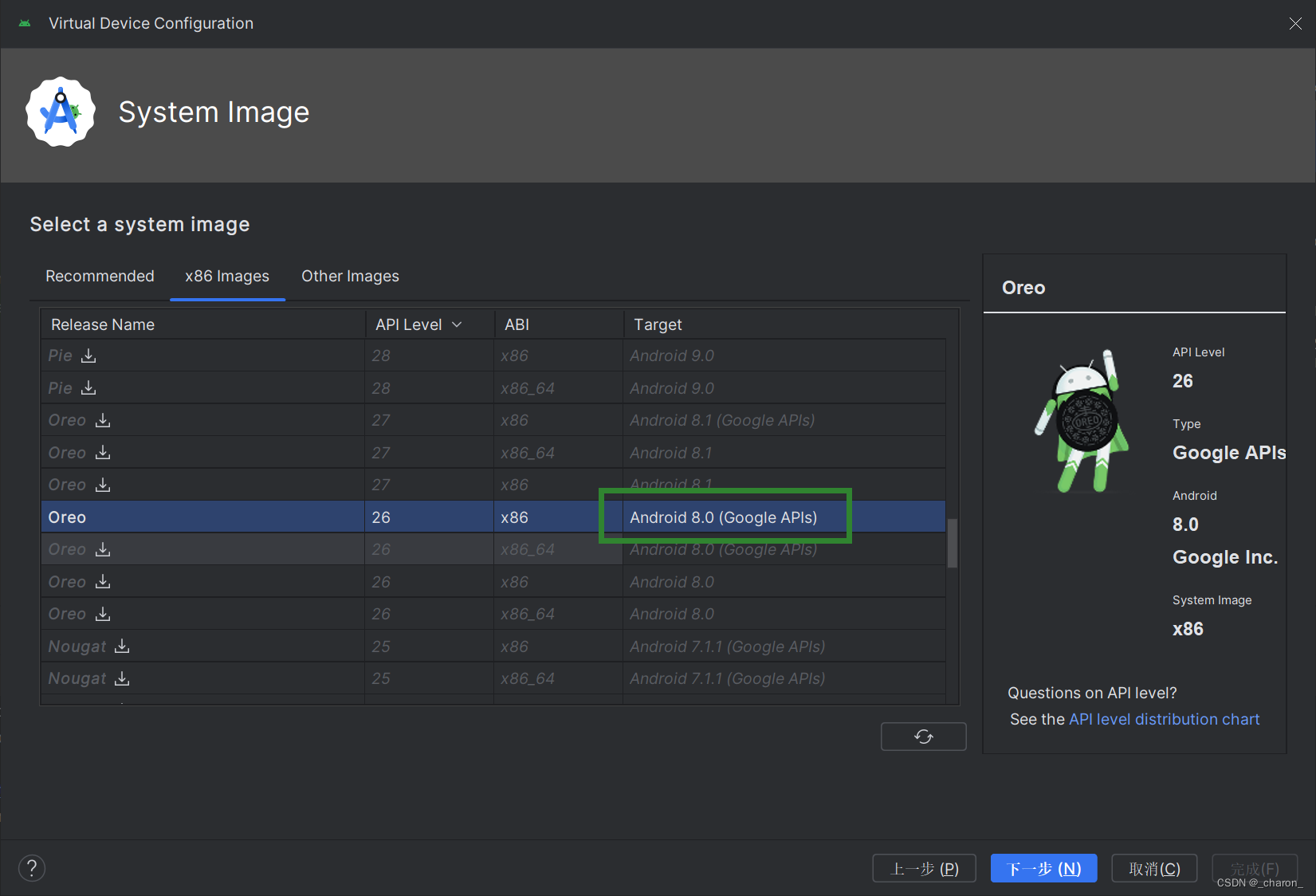1316x896 pixels.
Task: Click the 取消(C) cancel button
Action: tap(1154, 868)
